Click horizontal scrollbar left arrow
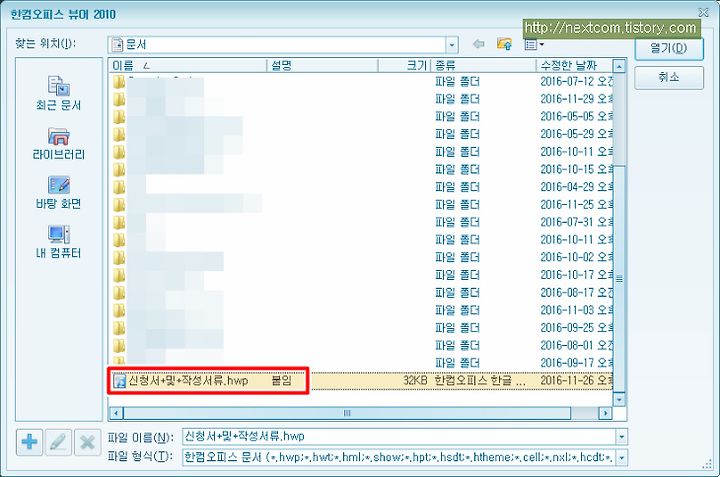Viewport: 720px width, 477px height. (x=116, y=413)
